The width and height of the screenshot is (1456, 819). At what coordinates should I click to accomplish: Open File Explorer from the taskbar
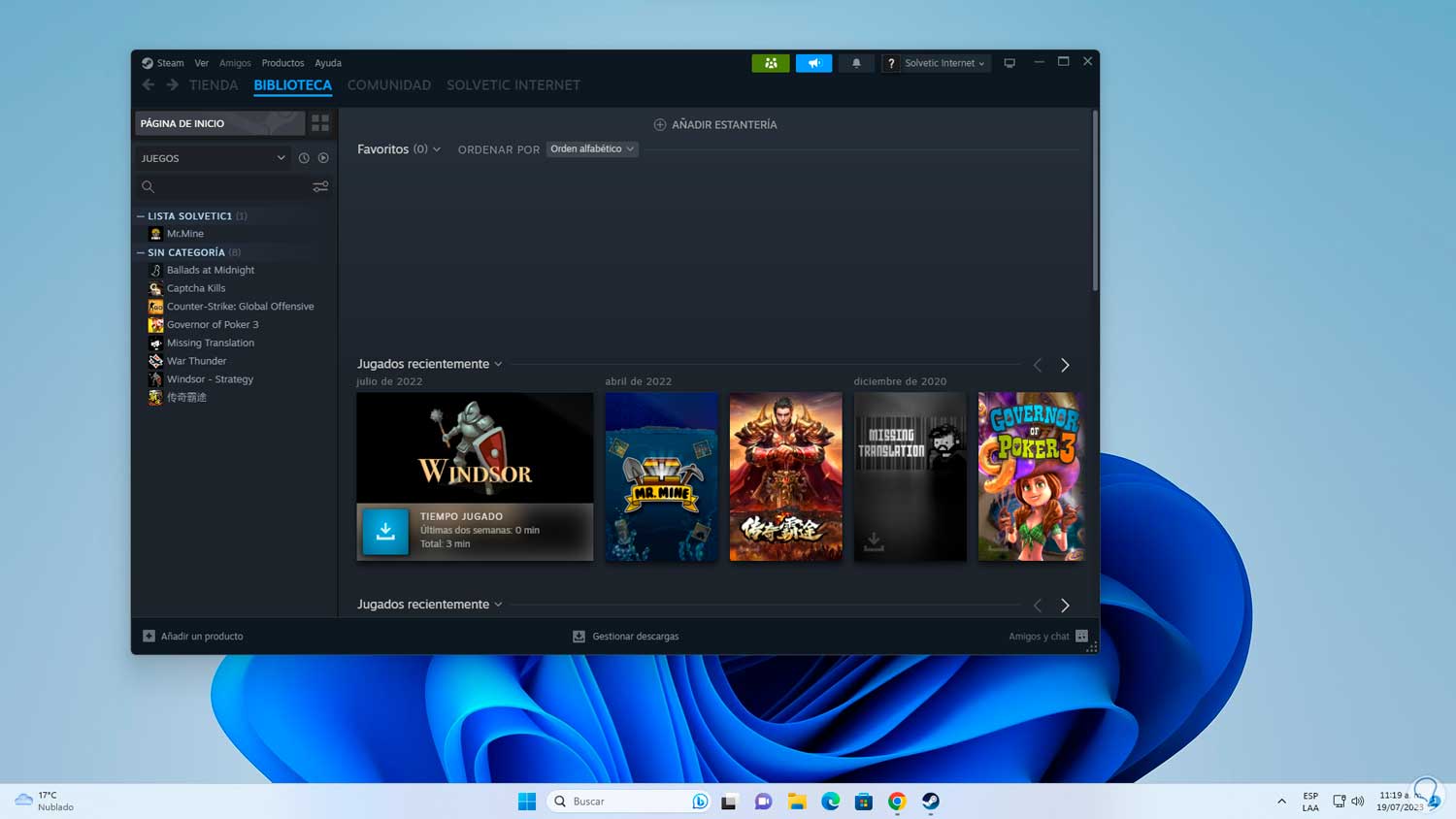[797, 802]
